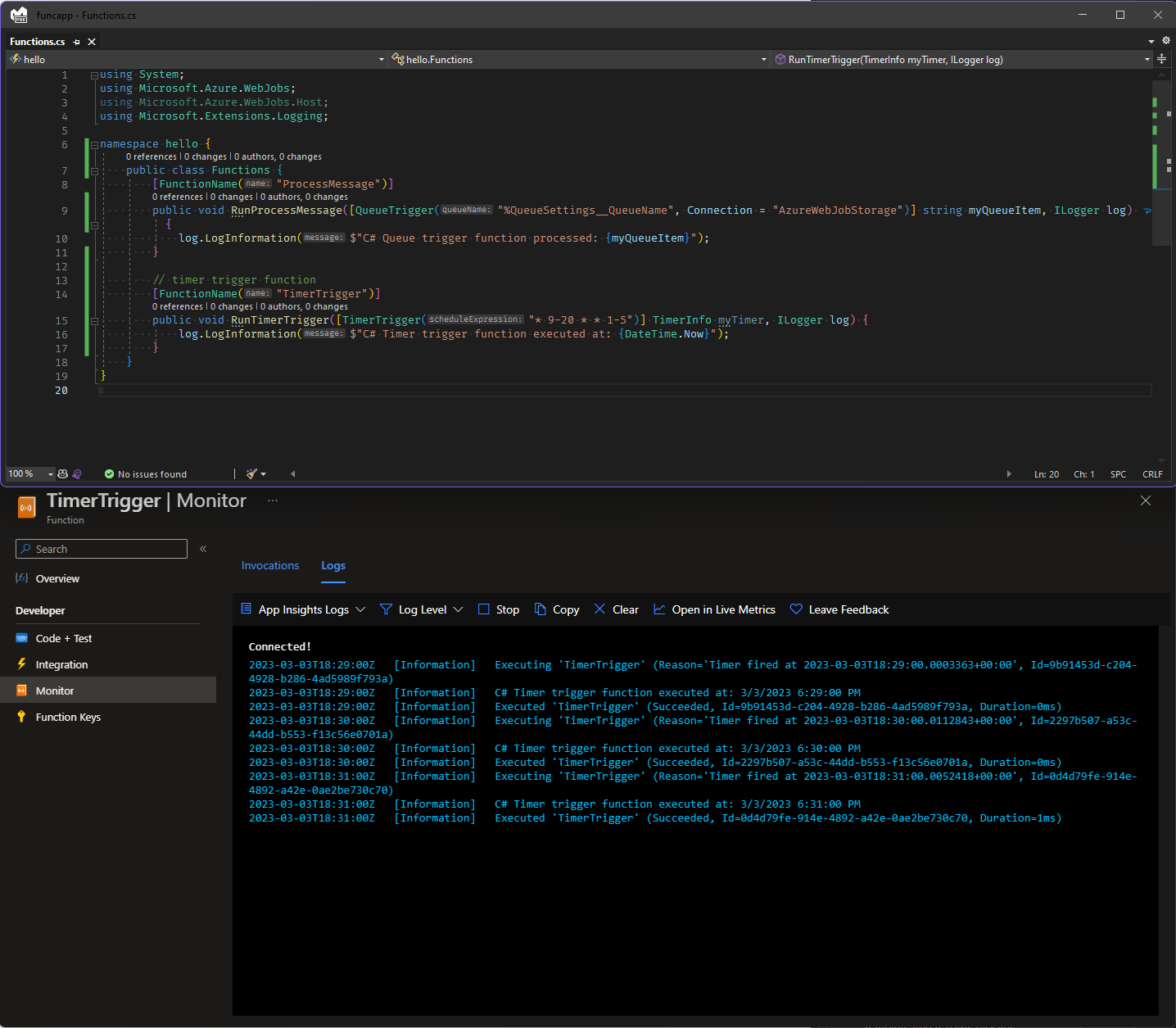Click the purple IntelliCode icon

(77, 473)
